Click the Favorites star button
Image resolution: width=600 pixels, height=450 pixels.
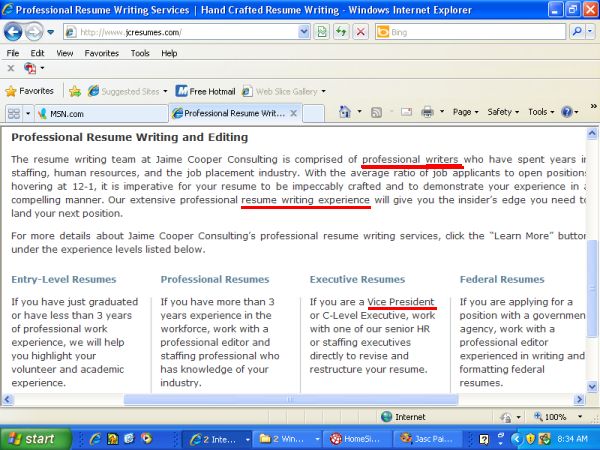30,91
